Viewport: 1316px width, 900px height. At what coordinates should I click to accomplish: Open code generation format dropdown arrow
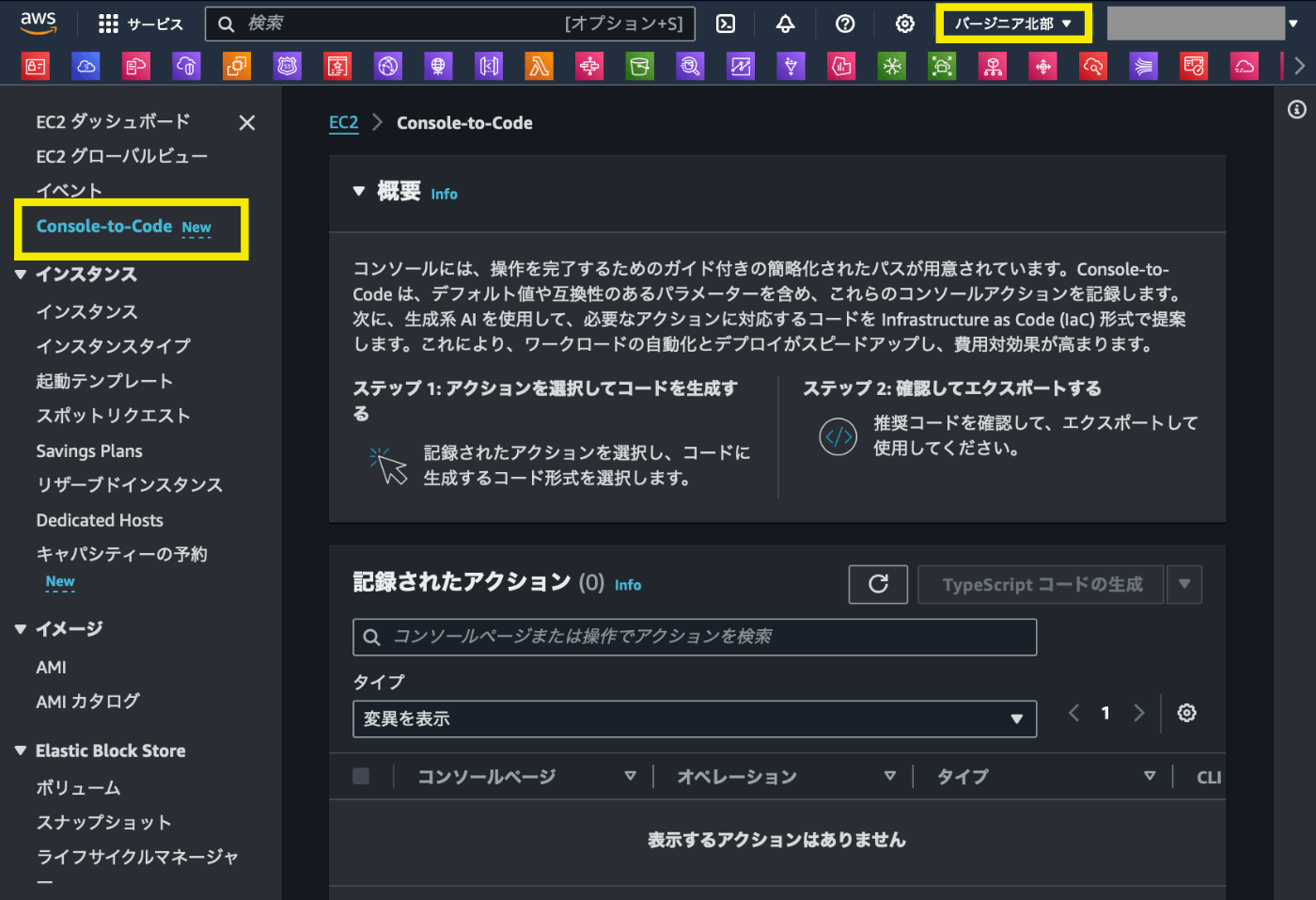point(1184,584)
